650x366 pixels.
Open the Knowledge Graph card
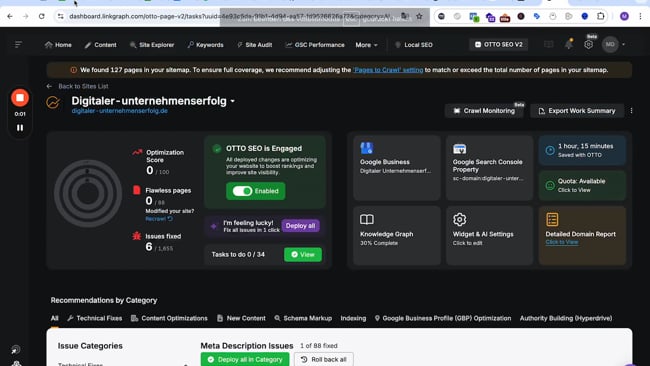(x=397, y=235)
